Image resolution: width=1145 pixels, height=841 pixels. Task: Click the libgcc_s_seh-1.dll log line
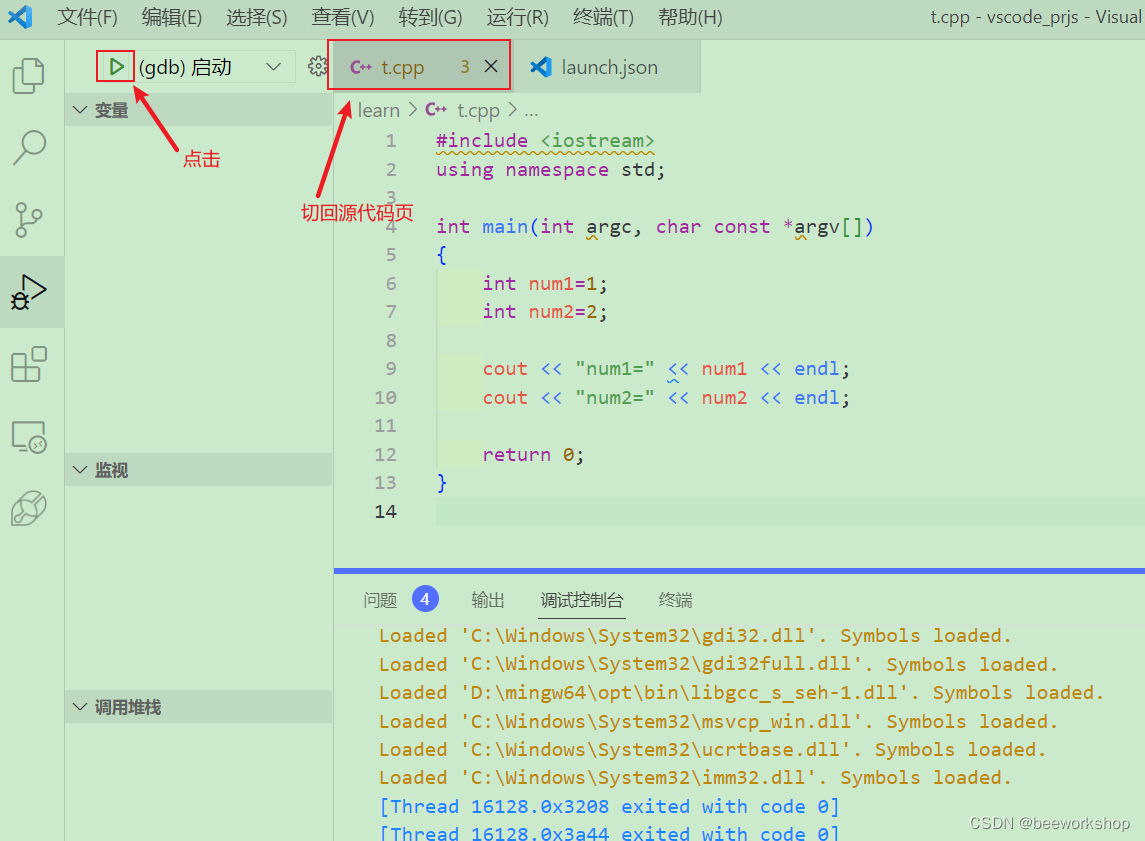click(x=741, y=692)
